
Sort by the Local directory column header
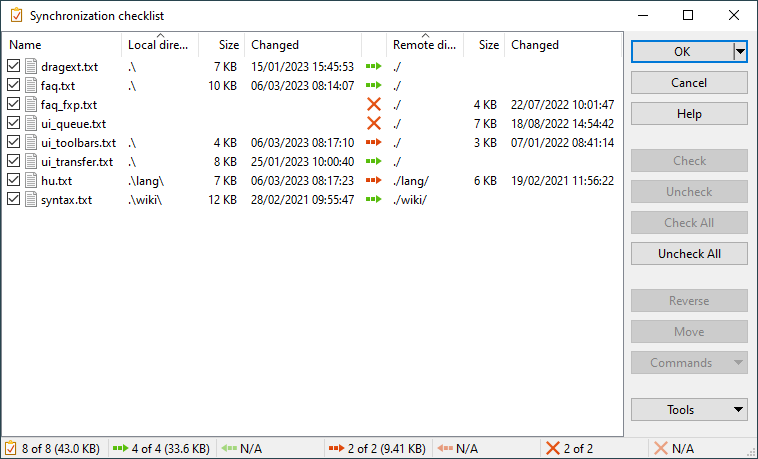(x=158, y=45)
